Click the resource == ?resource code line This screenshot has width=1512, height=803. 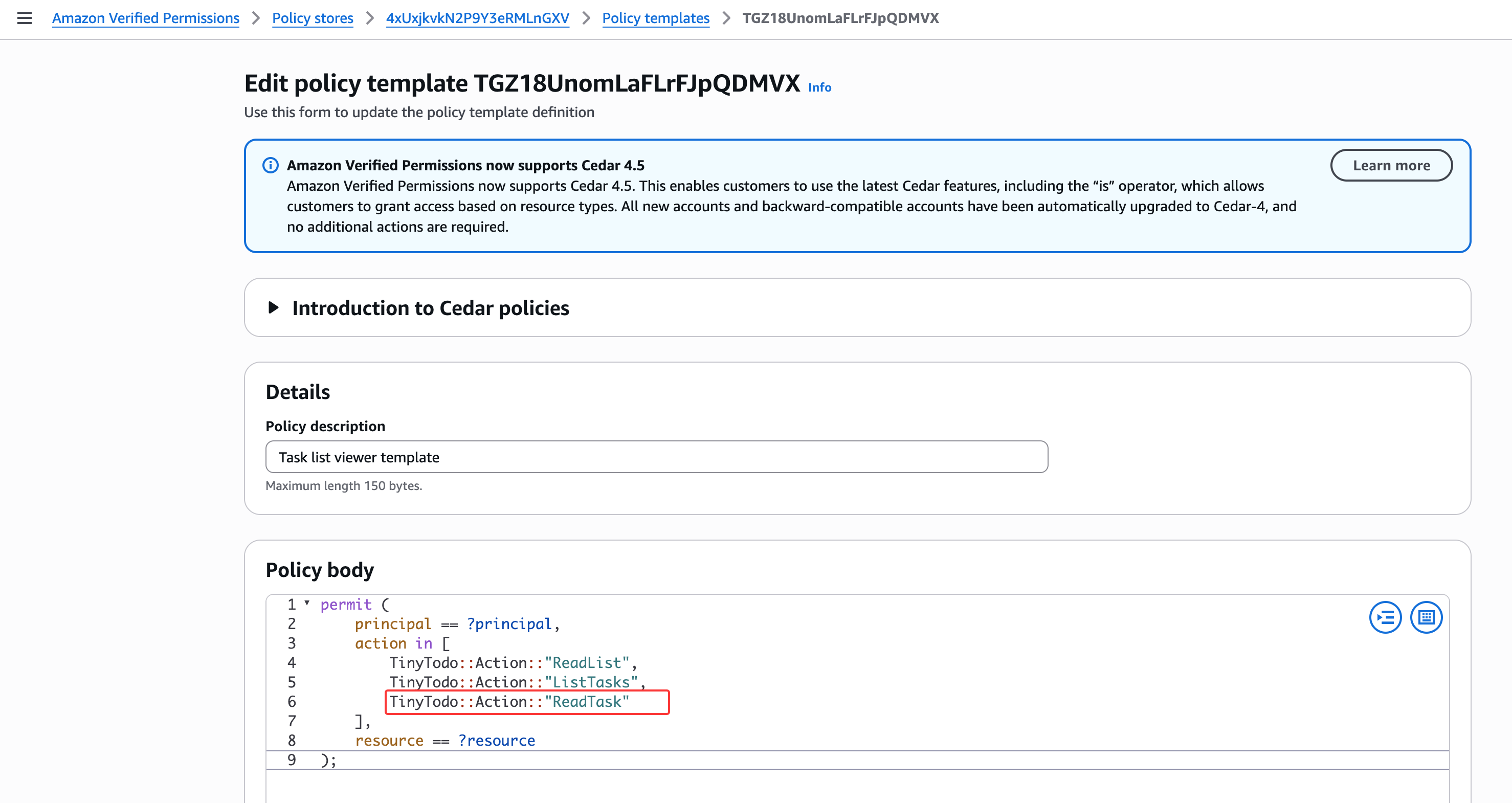[445, 741]
